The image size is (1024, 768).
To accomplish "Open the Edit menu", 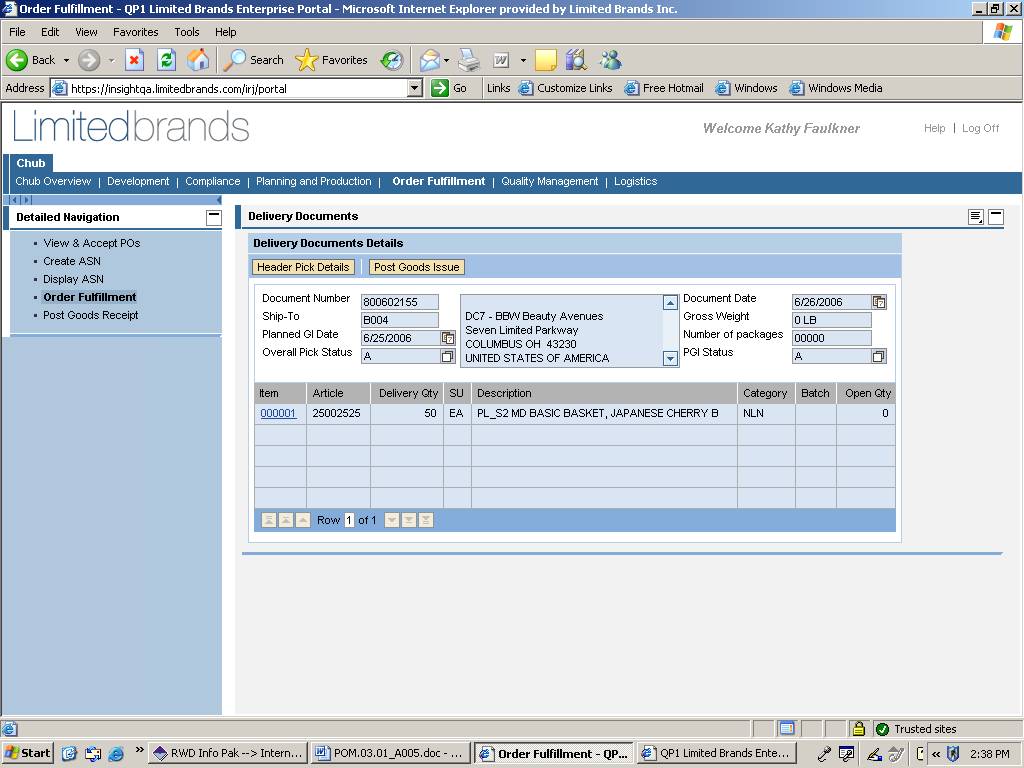I will pyautogui.click(x=50, y=32).
